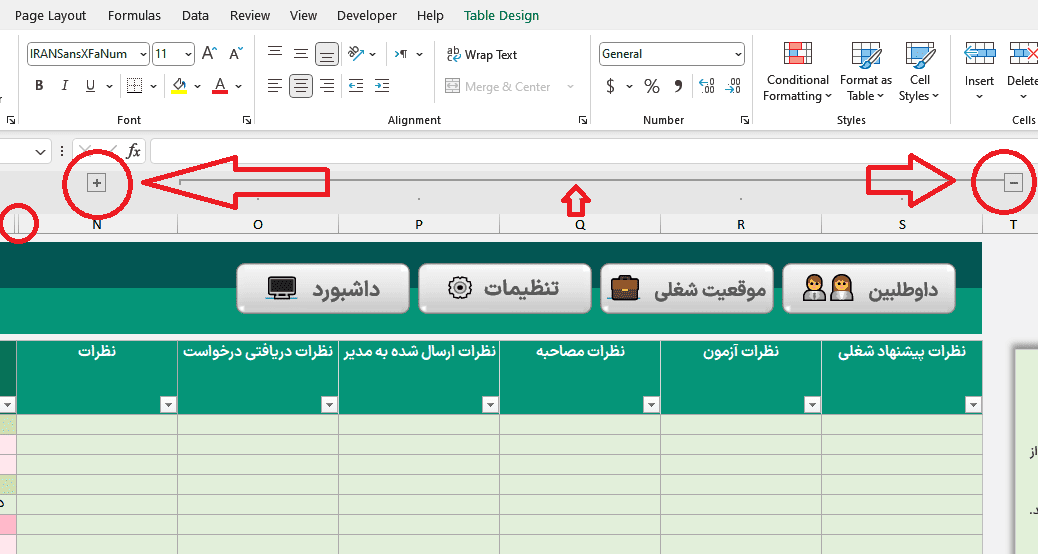This screenshot has width=1038, height=554.
Task: Open Number format dialog launcher
Action: click(x=745, y=120)
